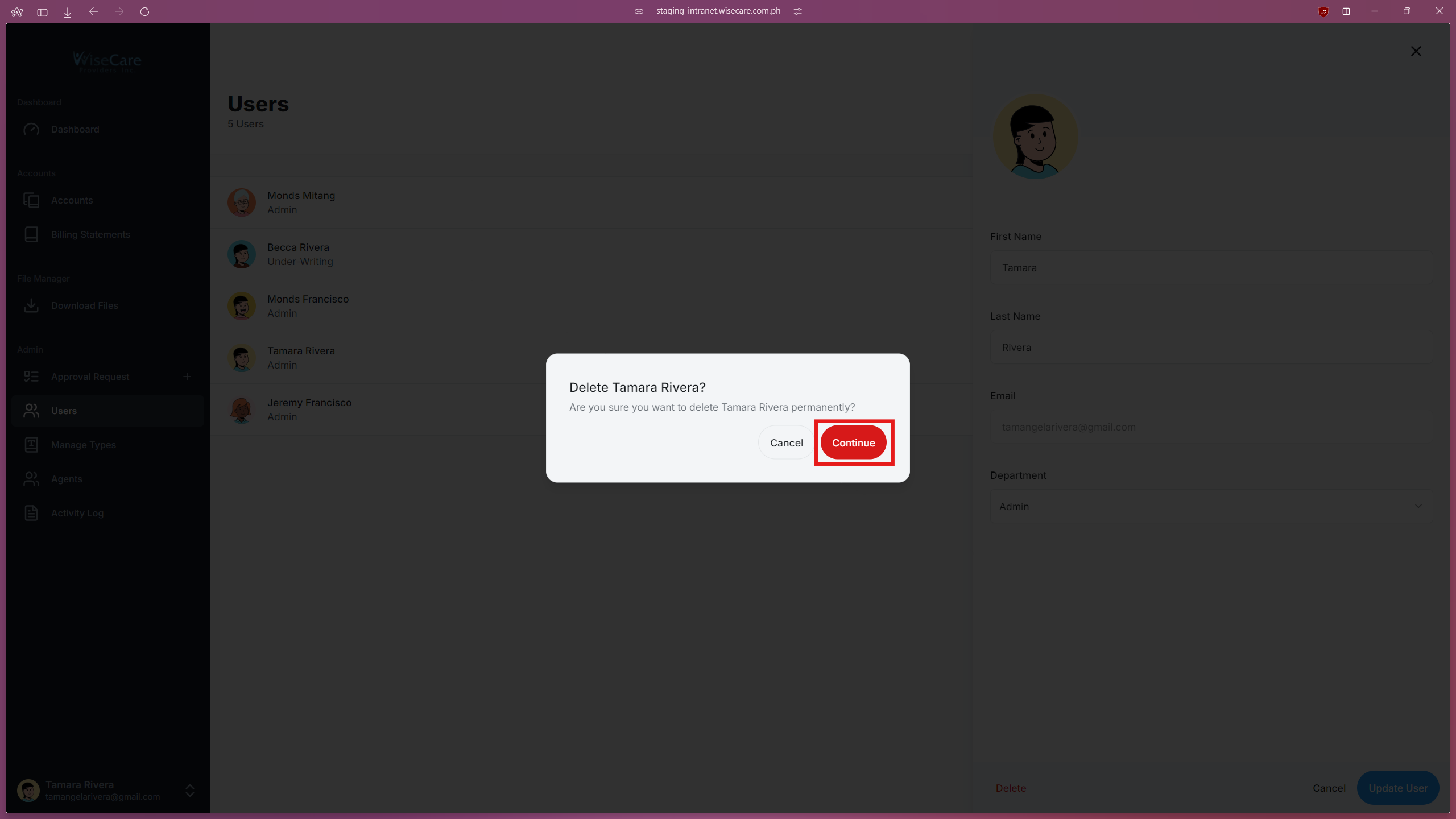This screenshot has height=819, width=1456.
Task: Select Accounts in the sidebar
Action: (x=72, y=200)
